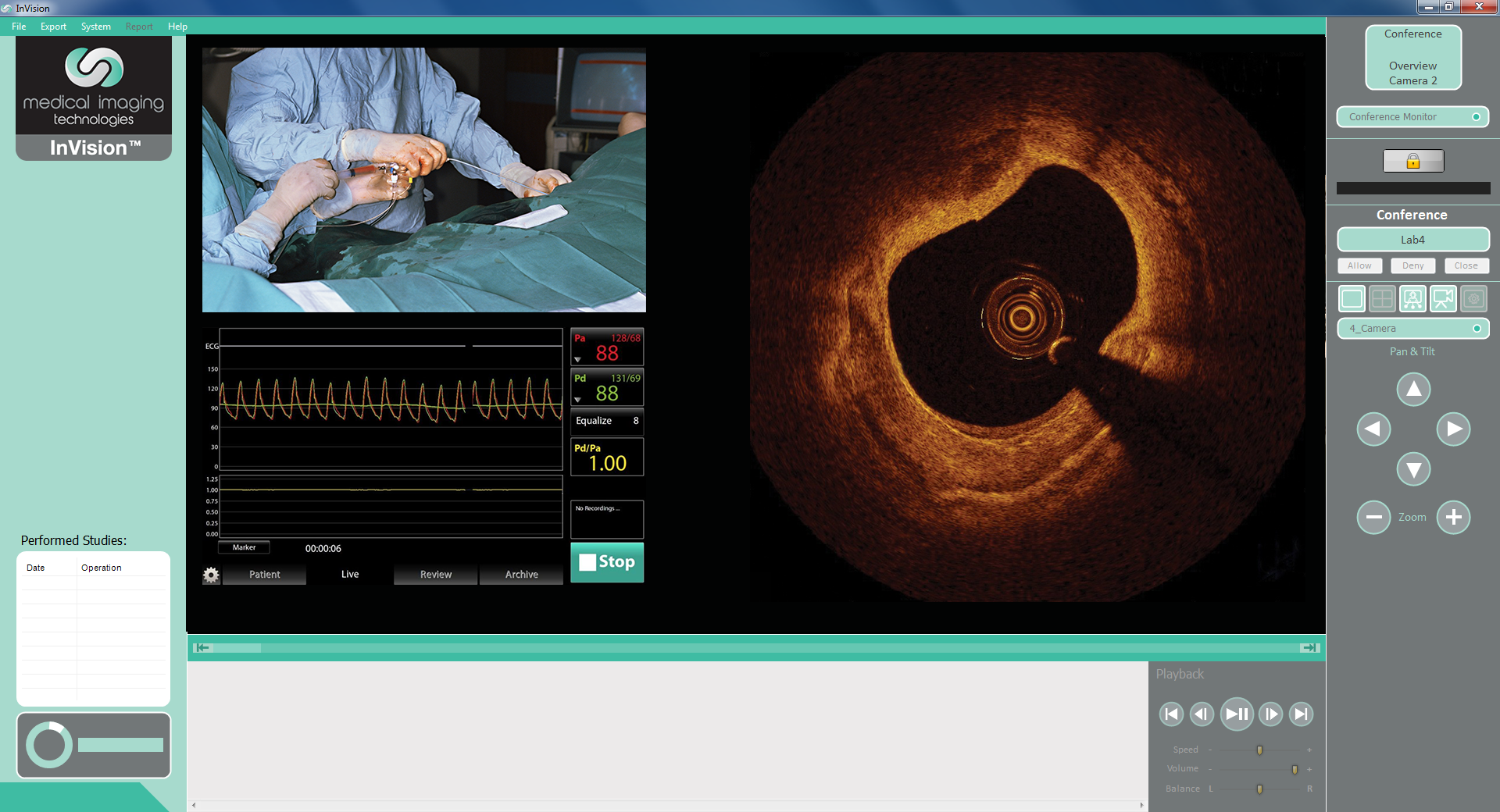Click the Close conference button

(x=1466, y=266)
